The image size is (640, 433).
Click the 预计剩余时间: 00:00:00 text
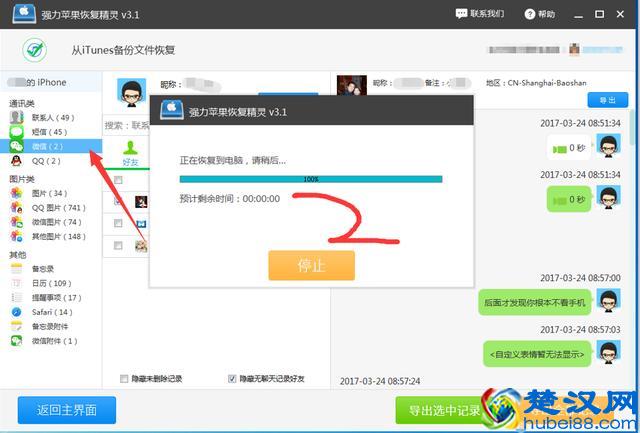coord(230,199)
